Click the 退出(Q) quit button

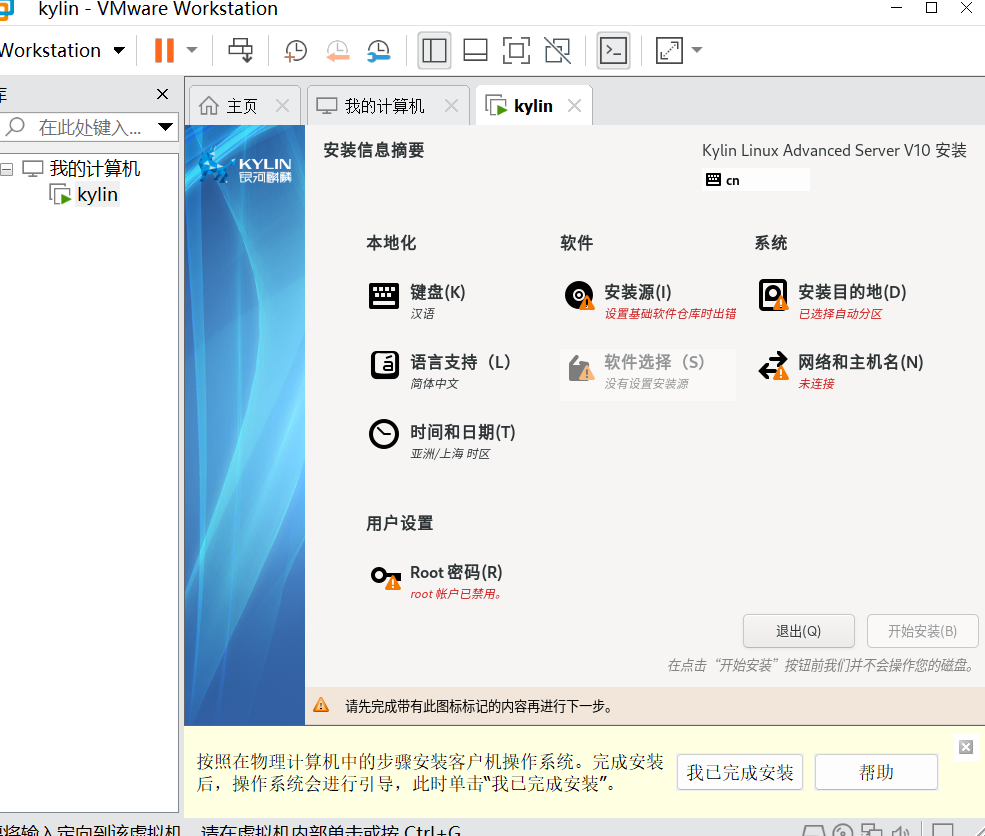pyautogui.click(x=798, y=631)
